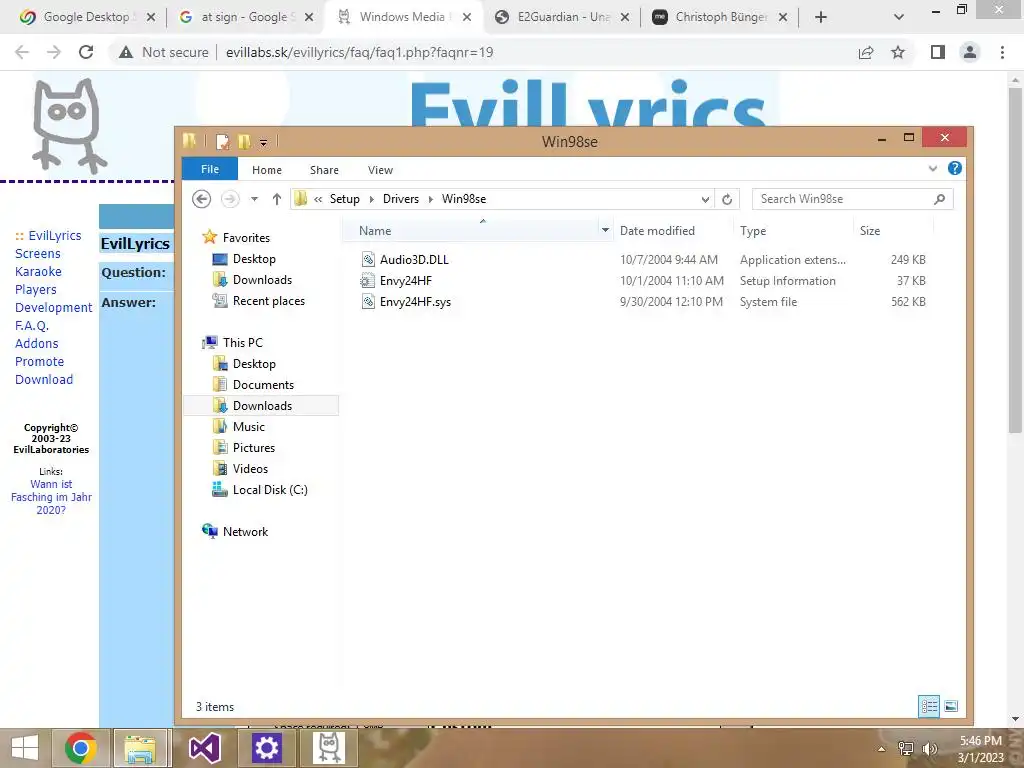Select Network in navigation pane
Image resolution: width=1024 pixels, height=768 pixels.
pyautogui.click(x=245, y=532)
